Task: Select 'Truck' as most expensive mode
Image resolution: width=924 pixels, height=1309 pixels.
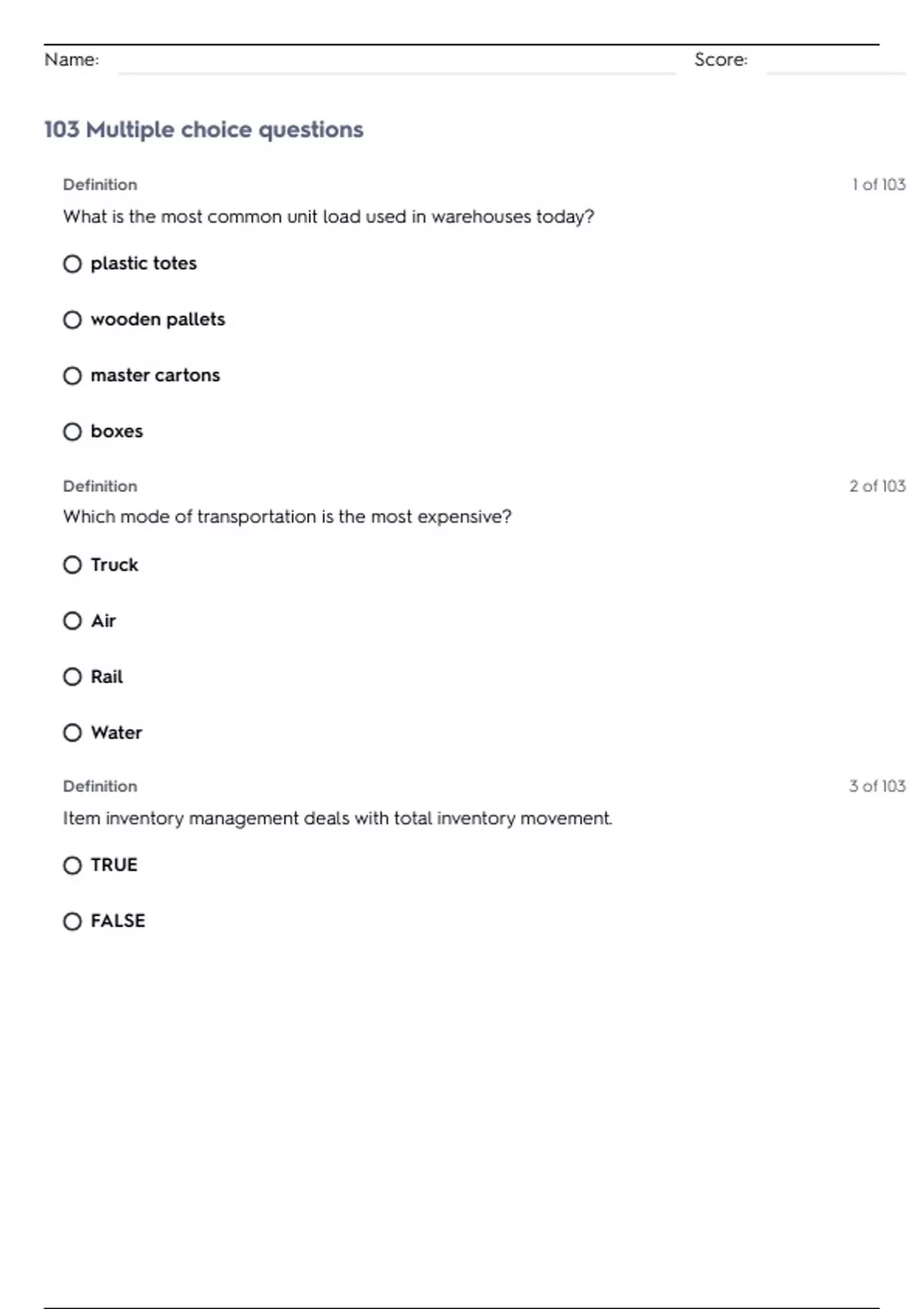Action: (x=72, y=565)
